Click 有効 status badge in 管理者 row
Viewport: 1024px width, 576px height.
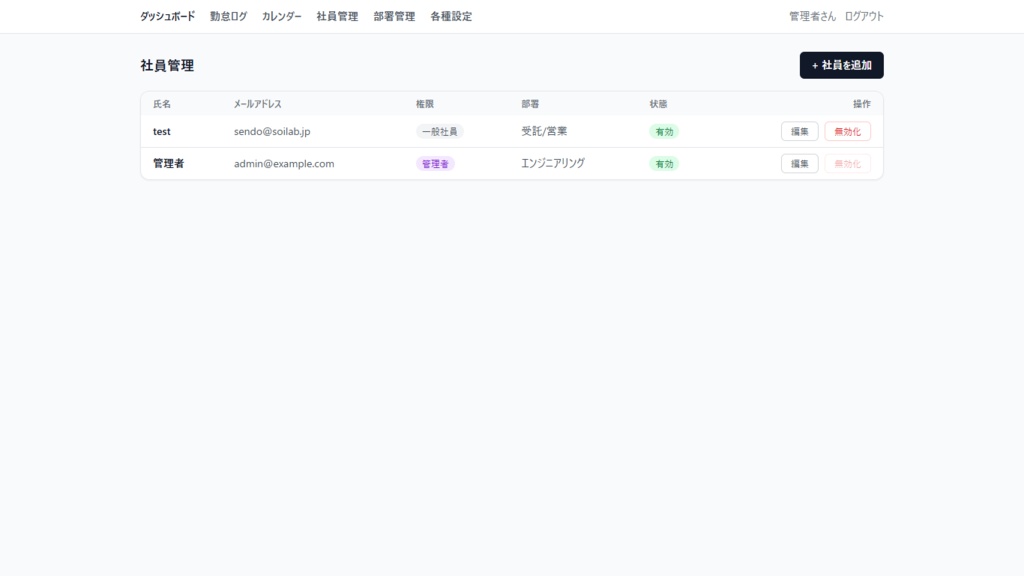[x=664, y=163]
